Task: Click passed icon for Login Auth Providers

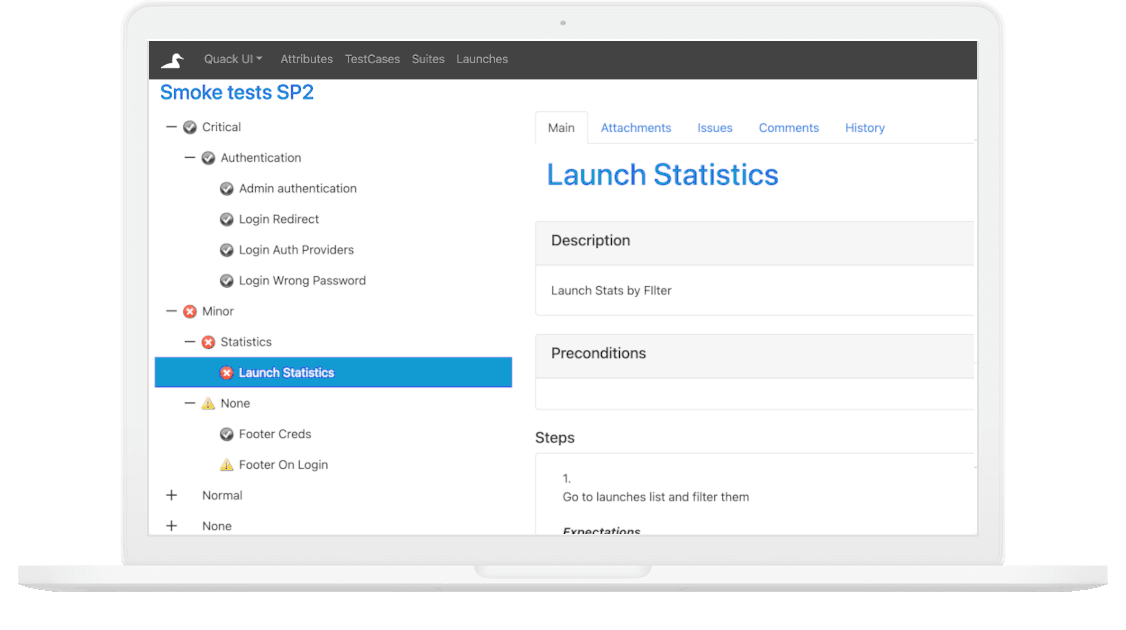Action: 227,250
